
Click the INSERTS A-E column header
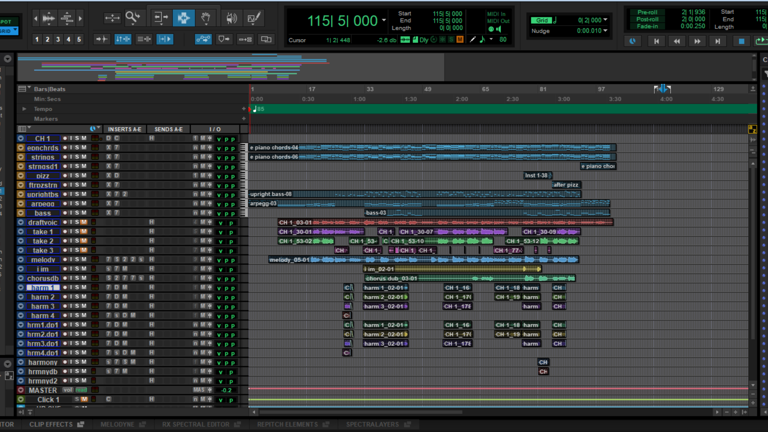124,129
